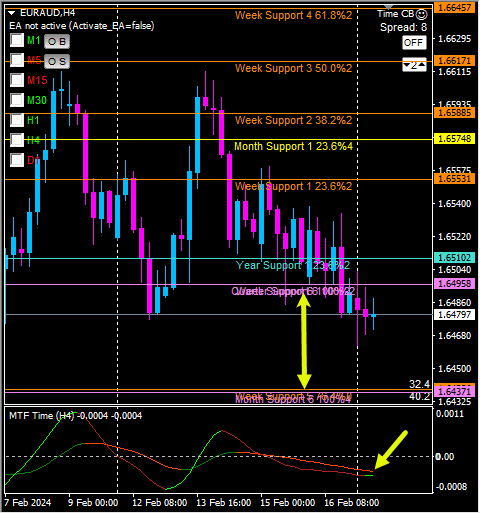Click the EA not active status text
This screenshot has height=514, width=480.
coord(82,26)
